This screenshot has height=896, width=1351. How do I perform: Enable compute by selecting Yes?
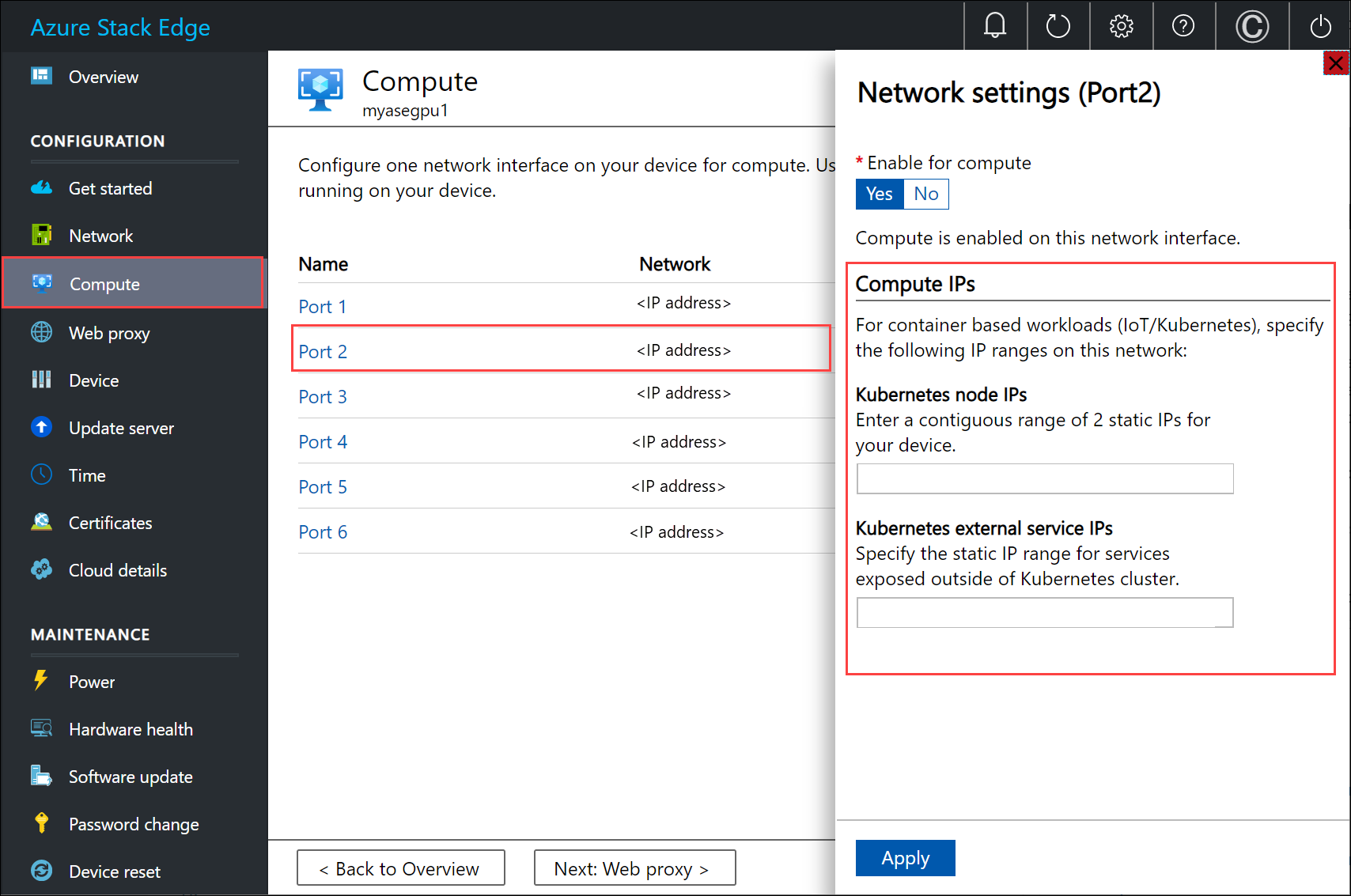(879, 194)
